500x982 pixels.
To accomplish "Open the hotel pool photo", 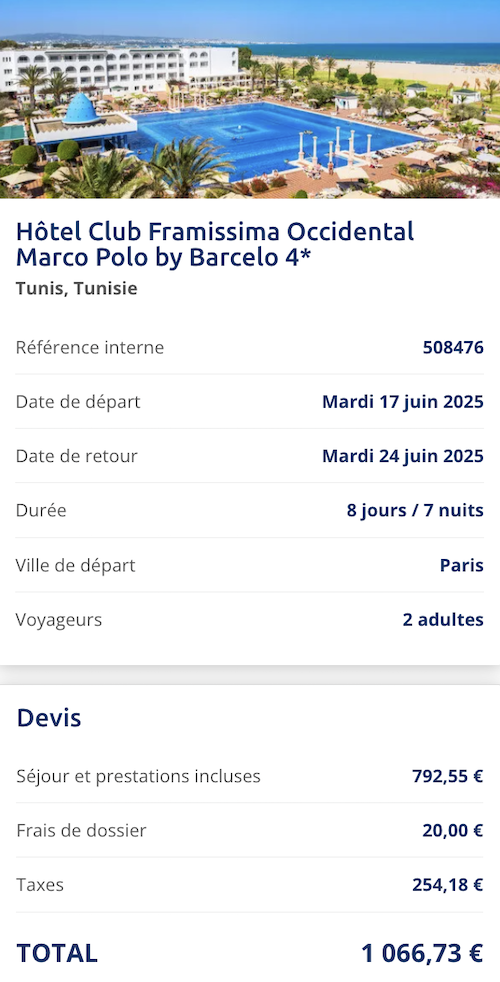I will [250, 99].
